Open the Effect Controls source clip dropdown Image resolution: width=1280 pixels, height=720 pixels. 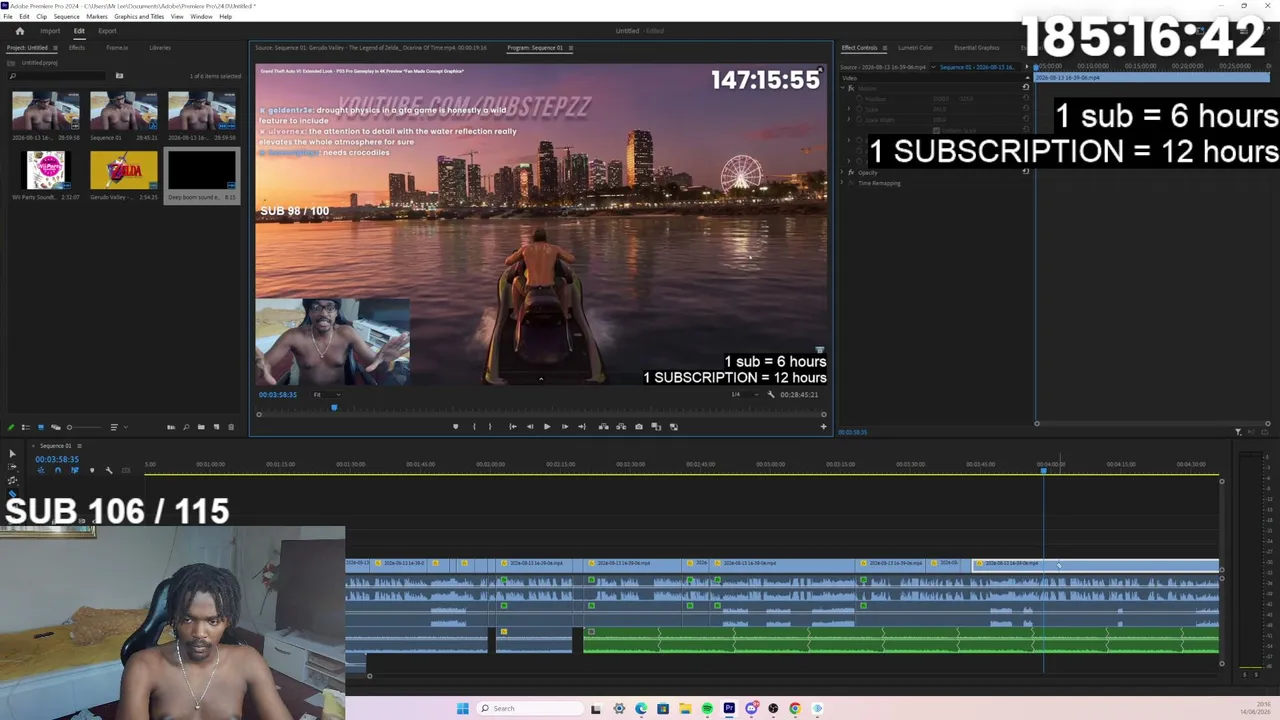(934, 67)
